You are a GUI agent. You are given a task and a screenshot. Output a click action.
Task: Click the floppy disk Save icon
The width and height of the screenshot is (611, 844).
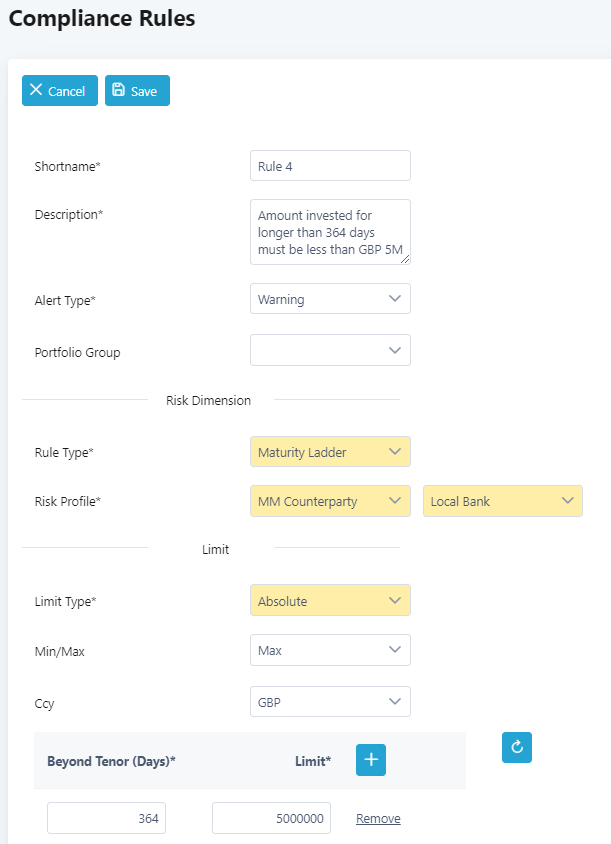tap(118, 90)
